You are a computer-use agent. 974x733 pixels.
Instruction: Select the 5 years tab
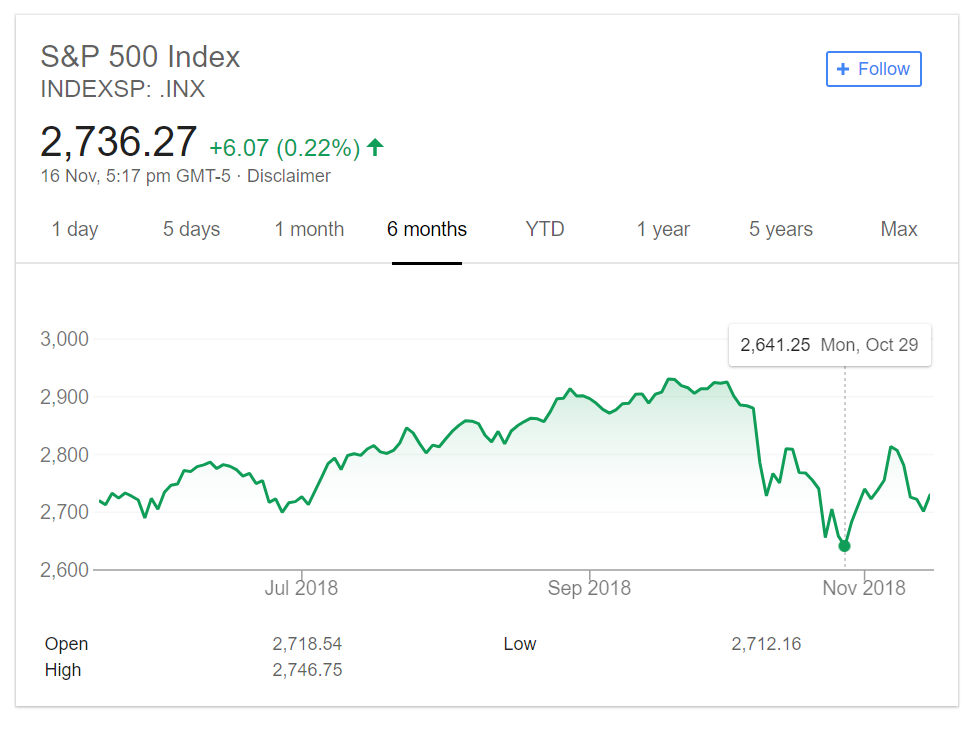point(781,229)
